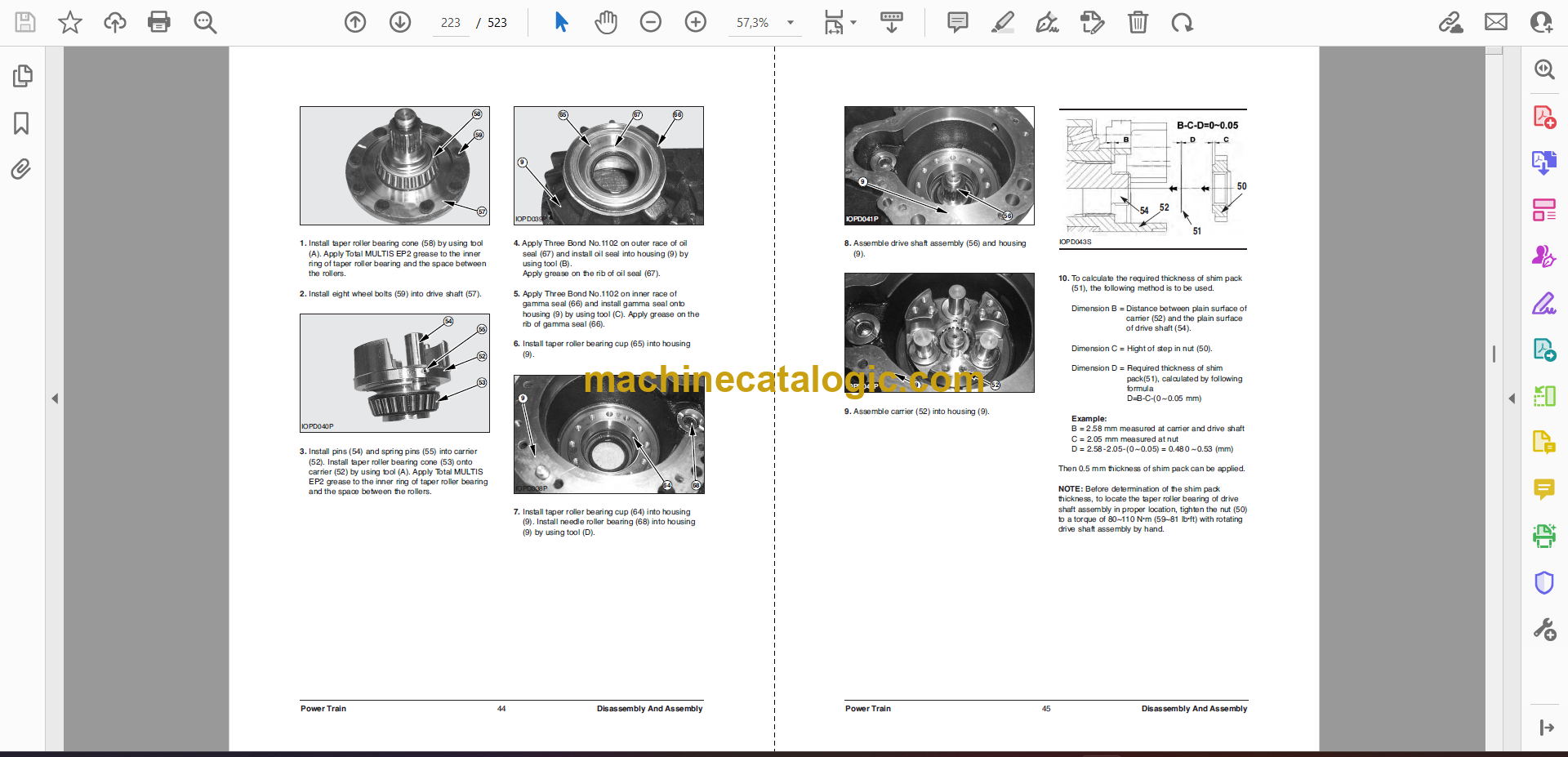Screen dimensions: 1568x757
Task: Click the delete trash icon
Action: tap(1138, 22)
